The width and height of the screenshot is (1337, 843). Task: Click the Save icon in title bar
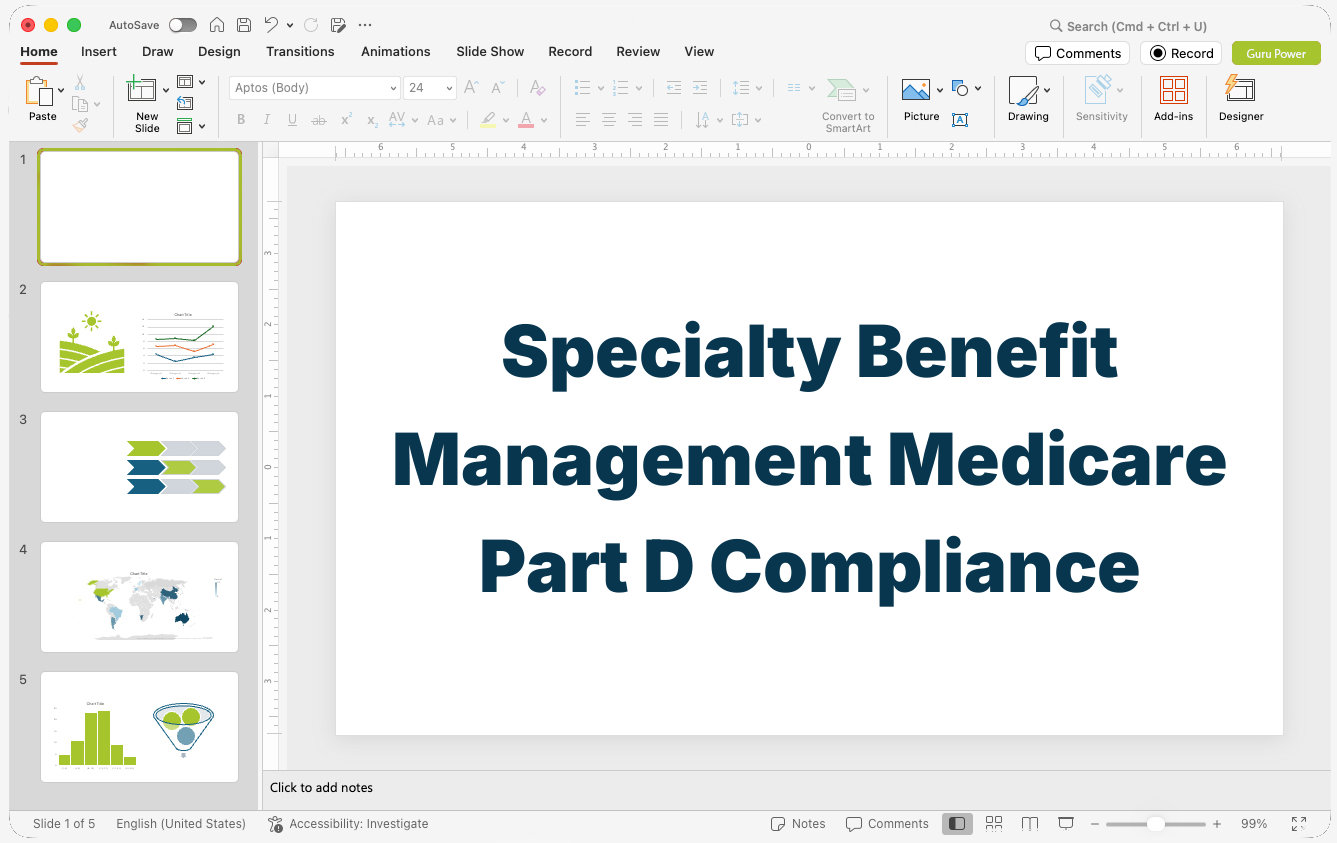point(244,25)
